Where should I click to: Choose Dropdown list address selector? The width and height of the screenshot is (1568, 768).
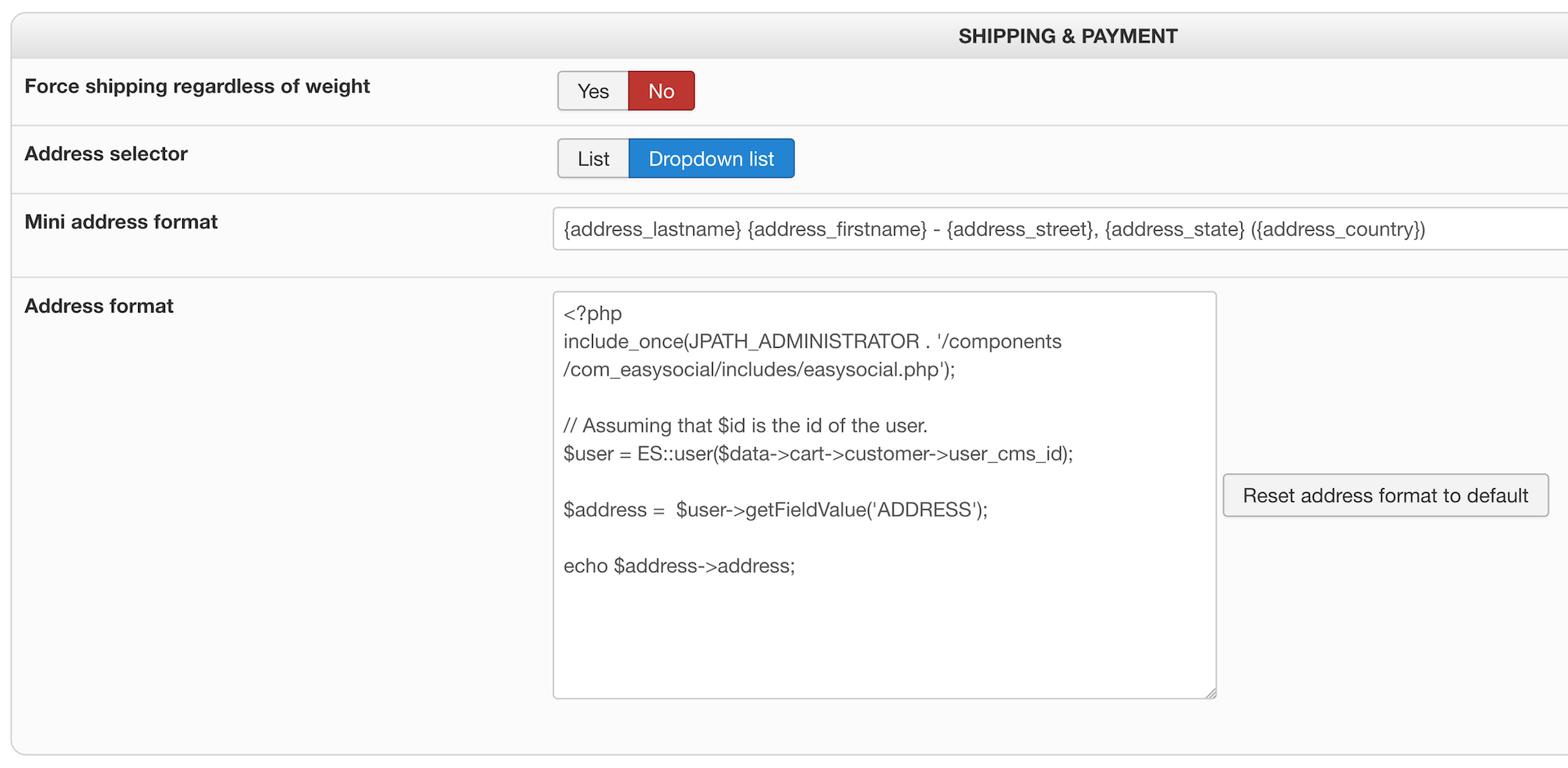tap(710, 159)
